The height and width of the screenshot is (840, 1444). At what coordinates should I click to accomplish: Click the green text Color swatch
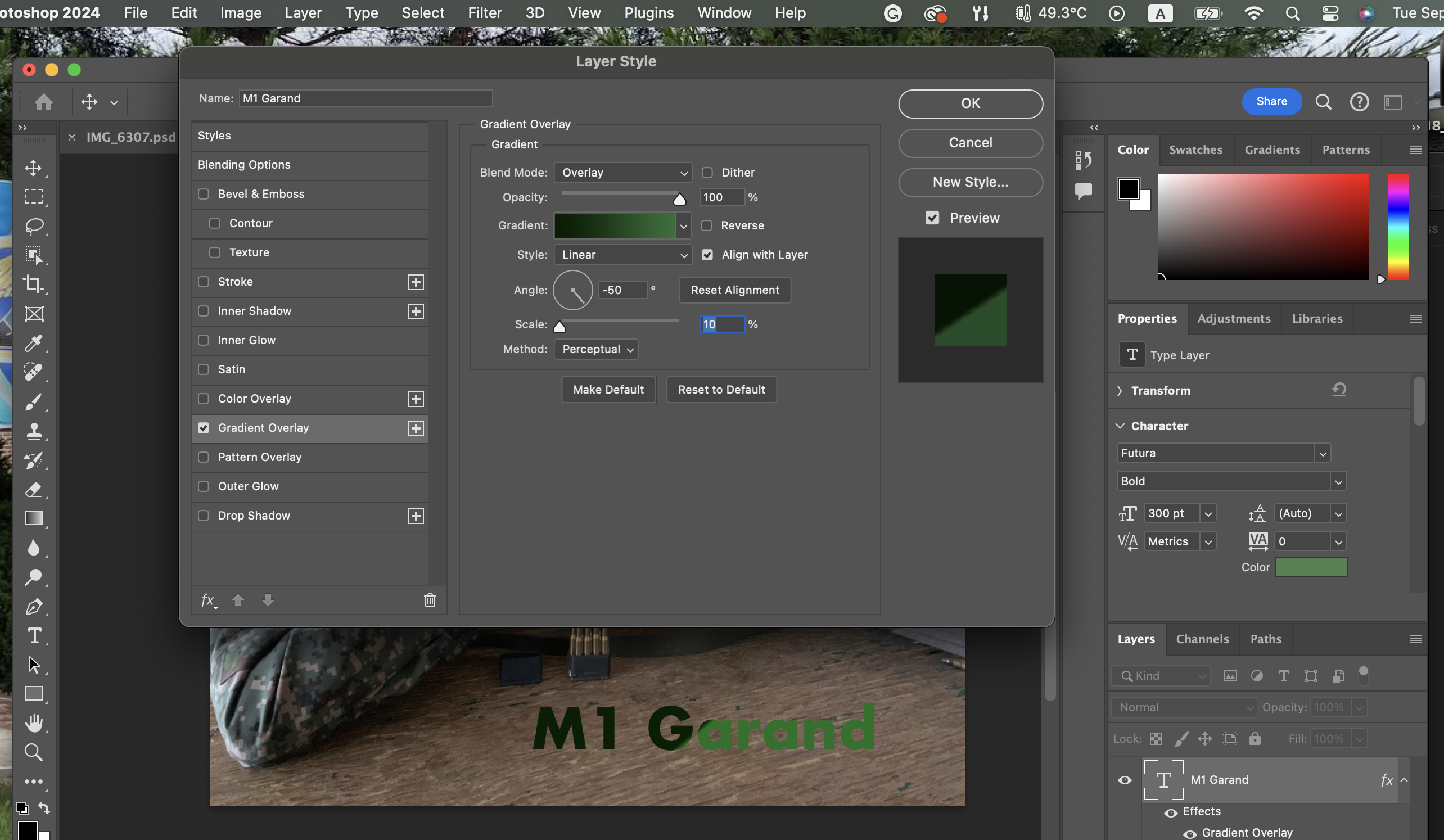pos(1311,567)
